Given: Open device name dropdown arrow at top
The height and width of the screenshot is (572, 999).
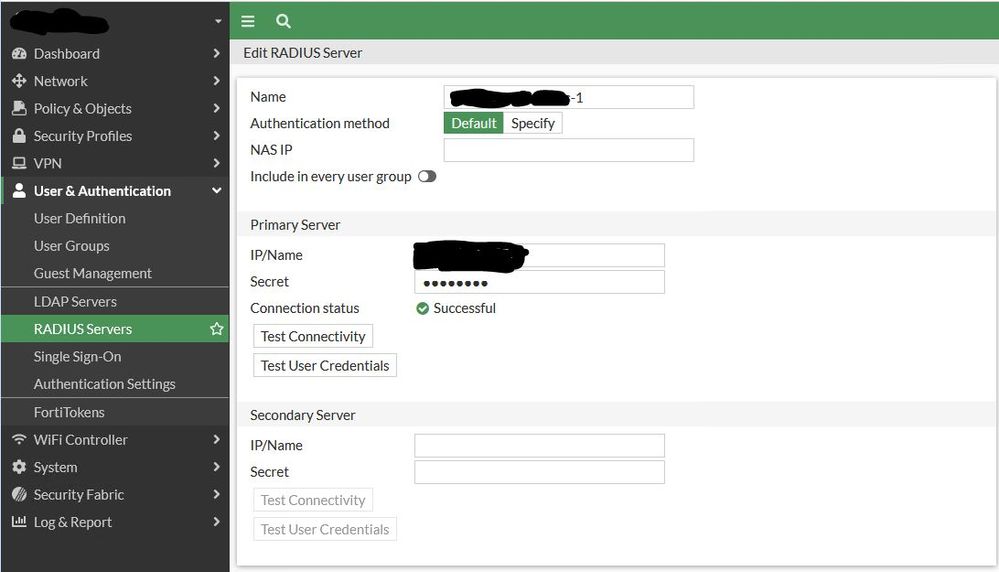Looking at the screenshot, I should tap(218, 21).
